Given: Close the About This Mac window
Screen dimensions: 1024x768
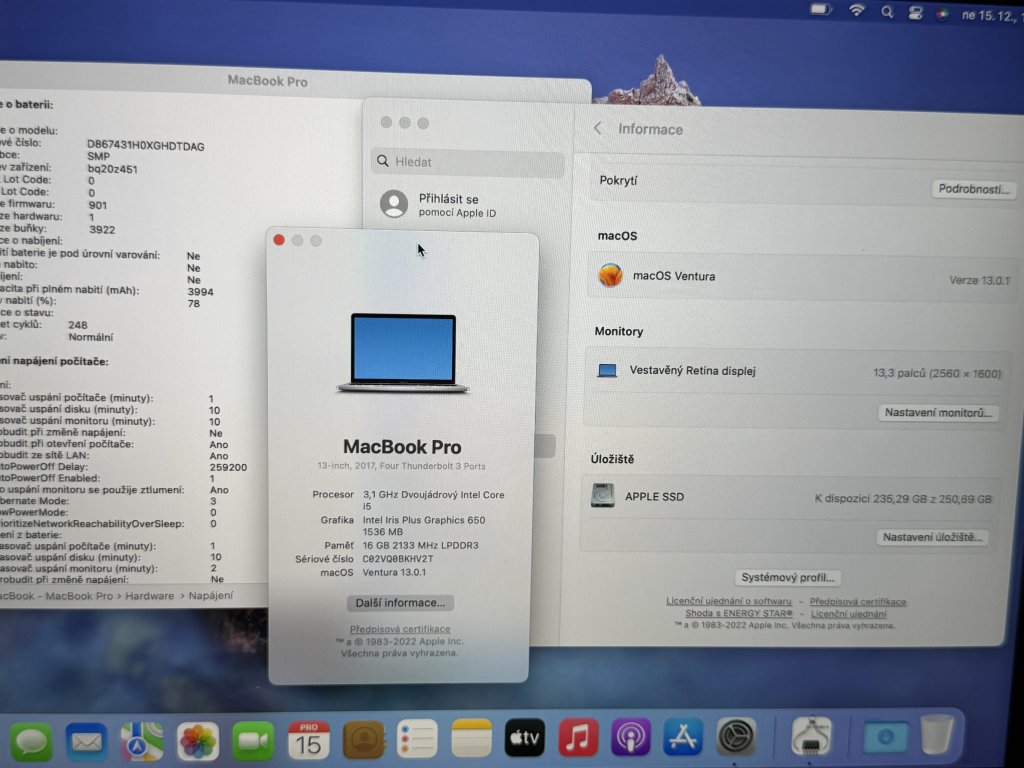Looking at the screenshot, I should pyautogui.click(x=279, y=240).
